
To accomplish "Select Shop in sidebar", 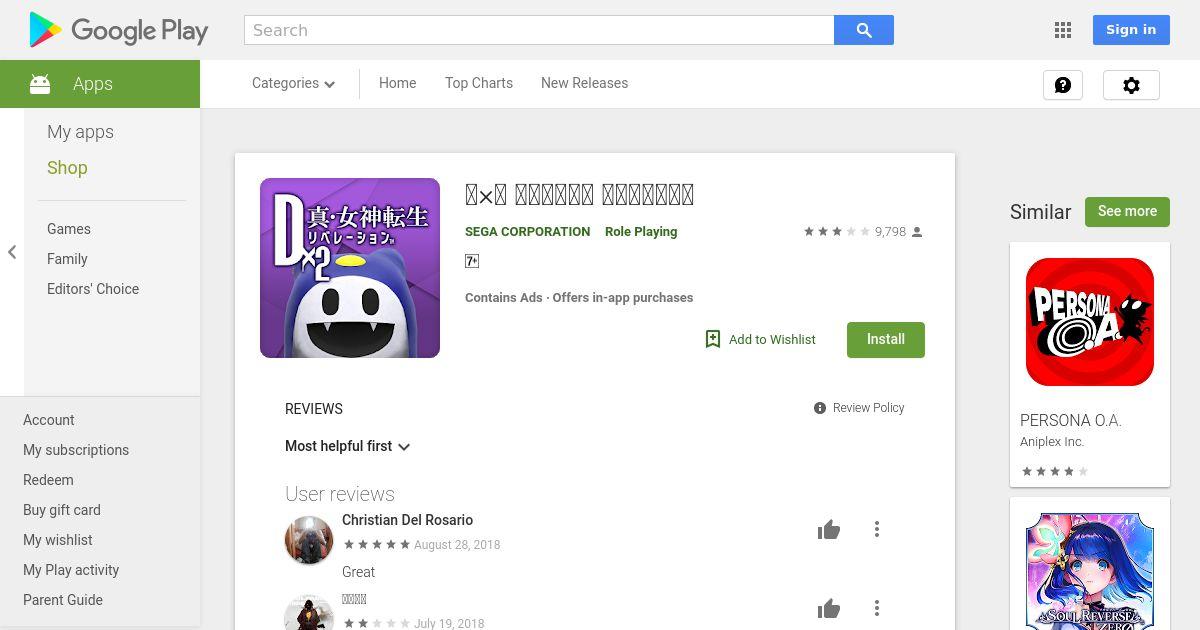I will pos(67,168).
